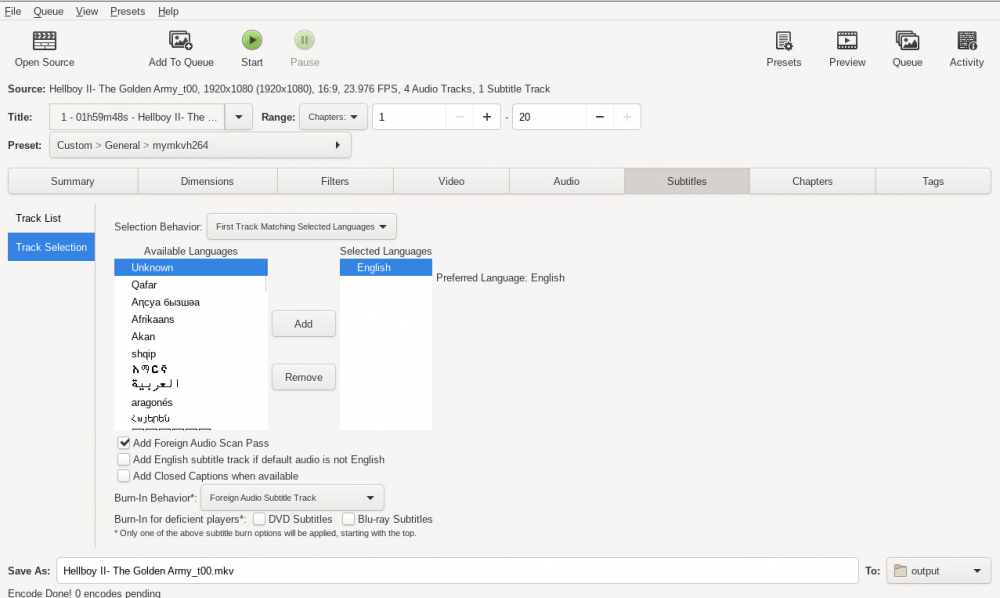Open the Presets menu in the menu bar
This screenshot has width=1000, height=598.
pos(128,11)
